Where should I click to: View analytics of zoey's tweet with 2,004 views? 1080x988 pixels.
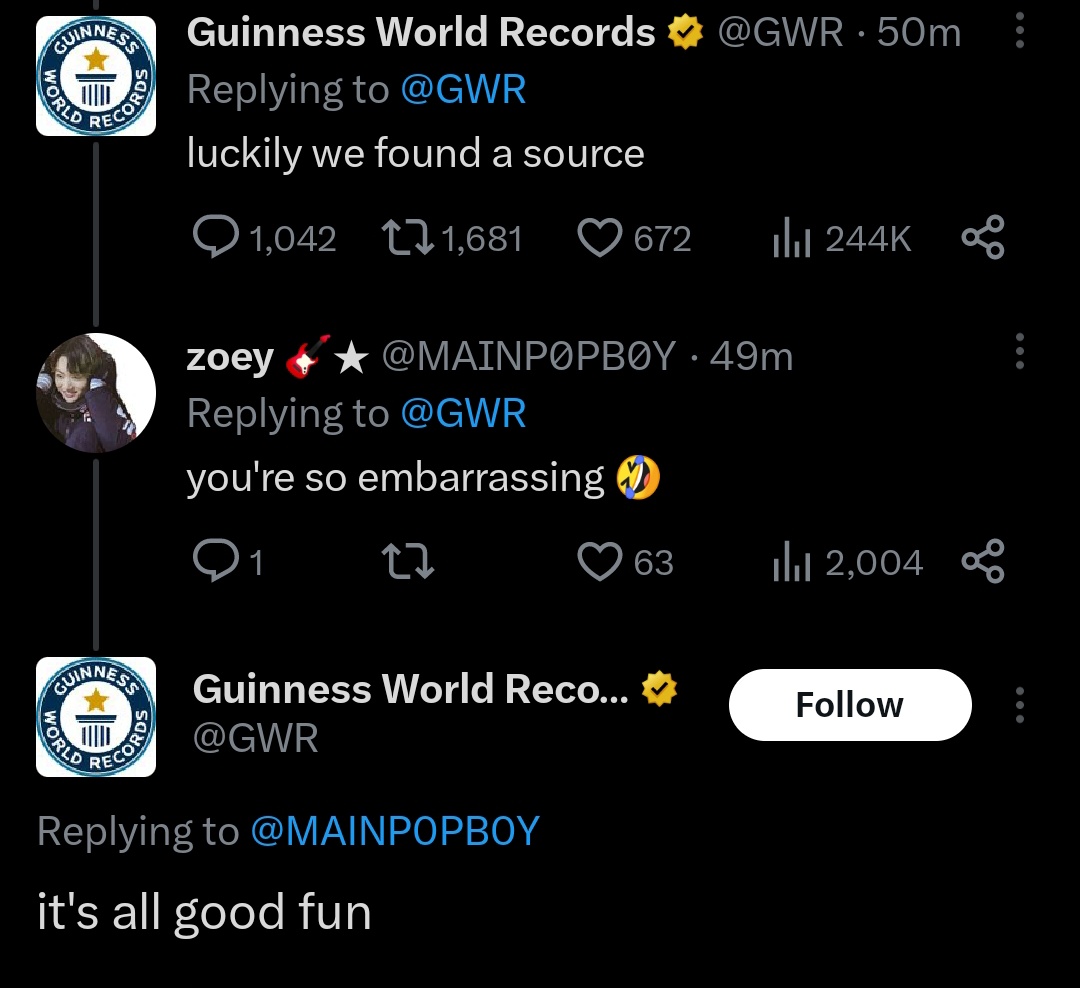790,562
